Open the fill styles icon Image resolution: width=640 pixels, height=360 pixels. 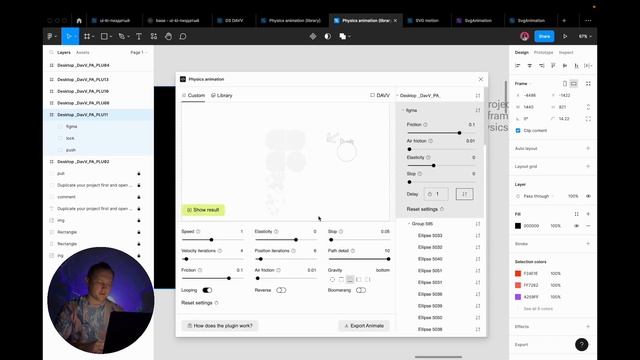point(576,214)
